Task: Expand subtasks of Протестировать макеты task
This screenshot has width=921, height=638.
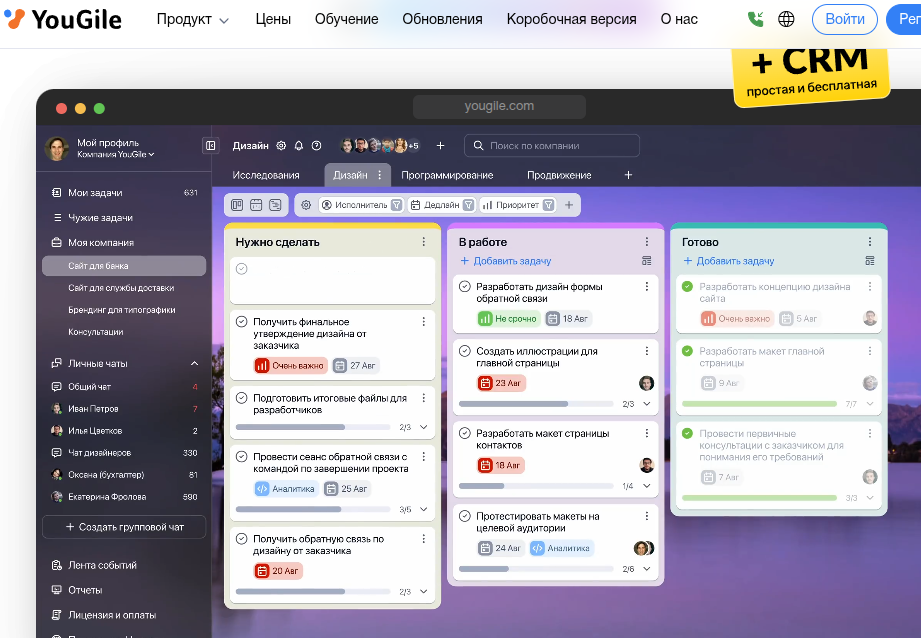Action: click(647, 569)
